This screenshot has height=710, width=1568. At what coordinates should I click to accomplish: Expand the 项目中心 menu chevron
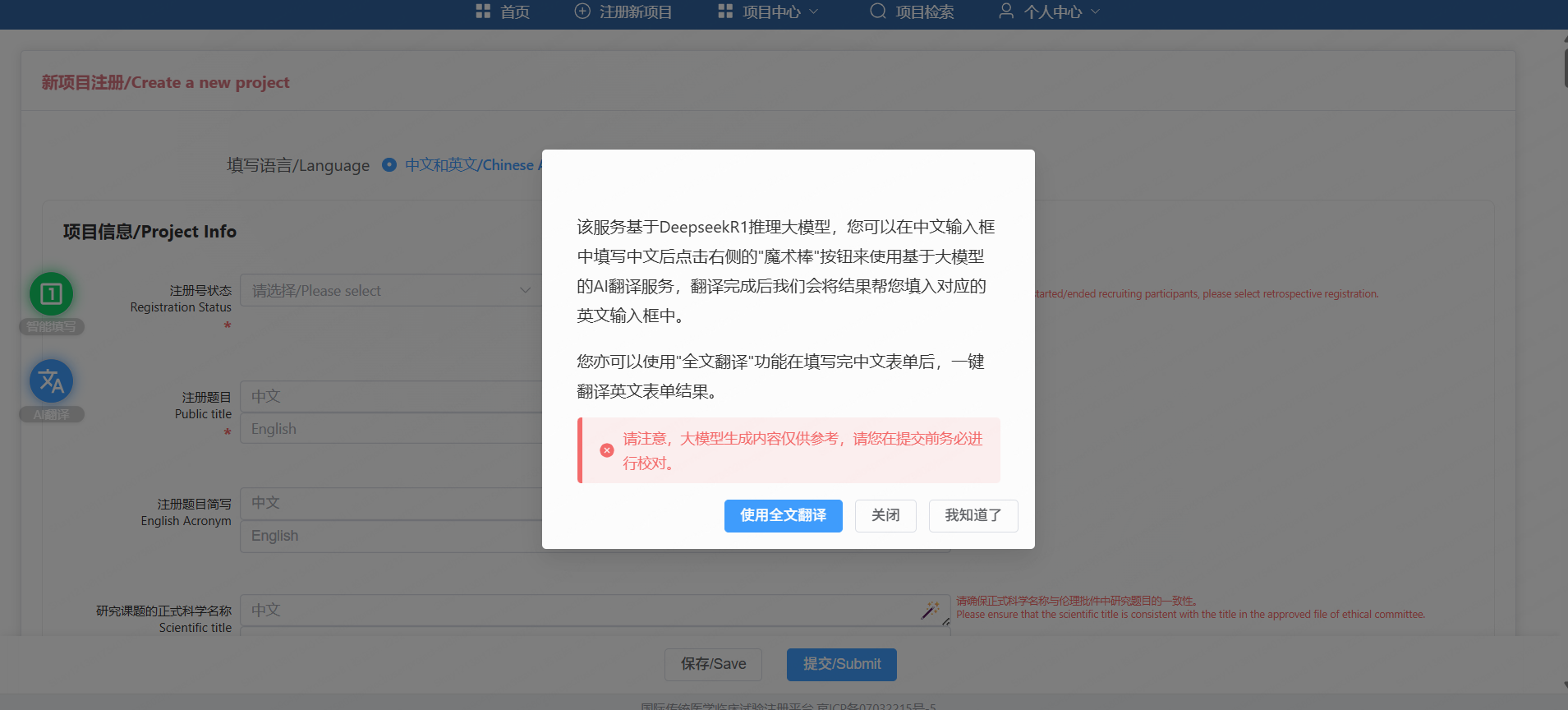coord(814,12)
